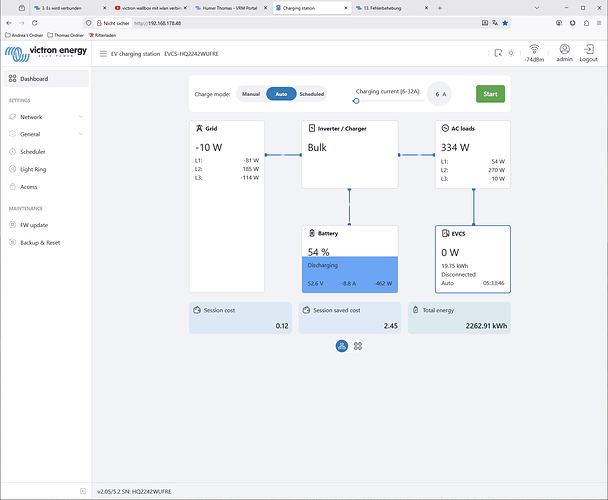The image size is (608, 500).
Task: Click the EVCS charging station icon
Action: (x=446, y=233)
